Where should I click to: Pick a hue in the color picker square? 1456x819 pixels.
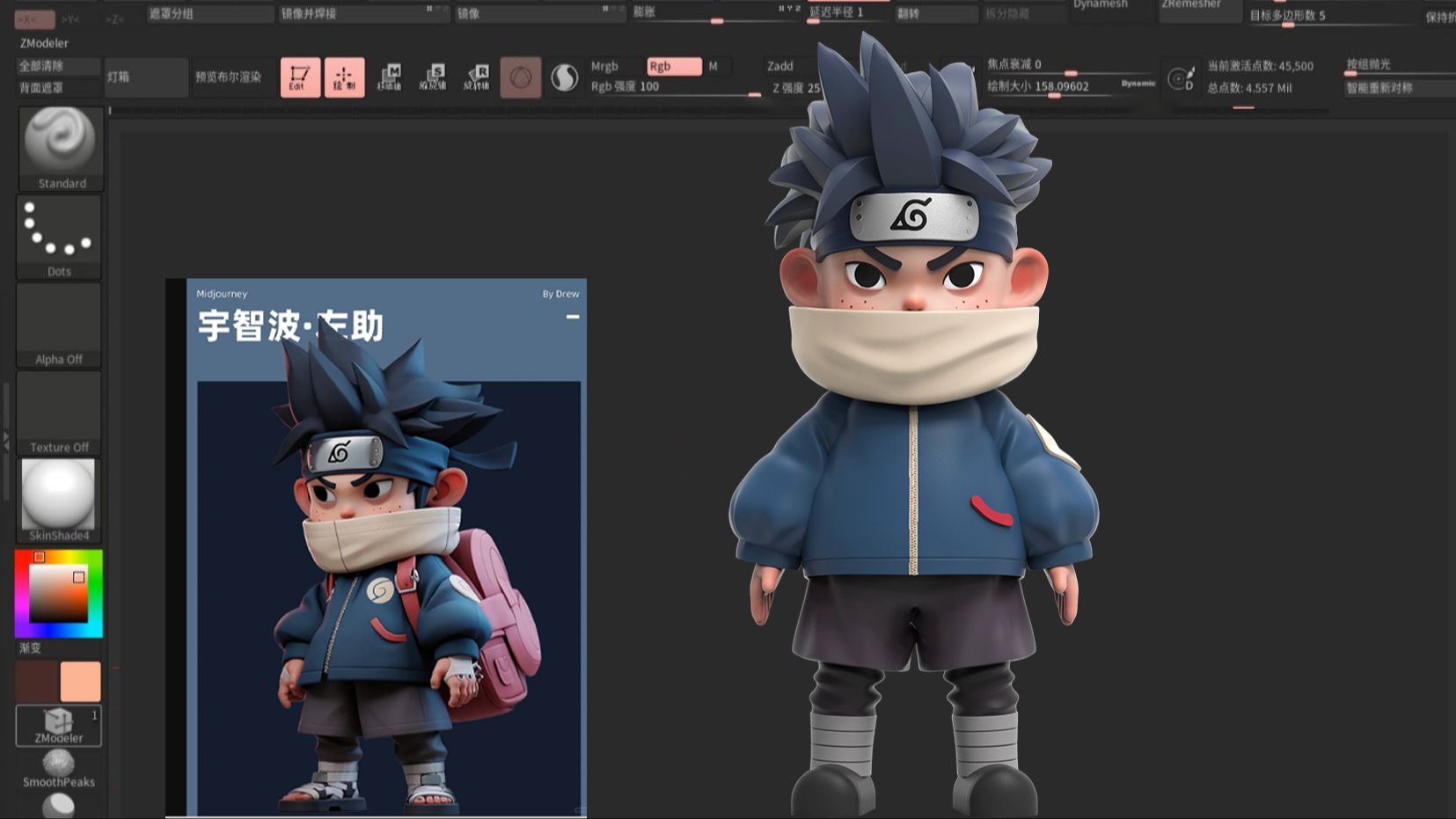coord(58,594)
